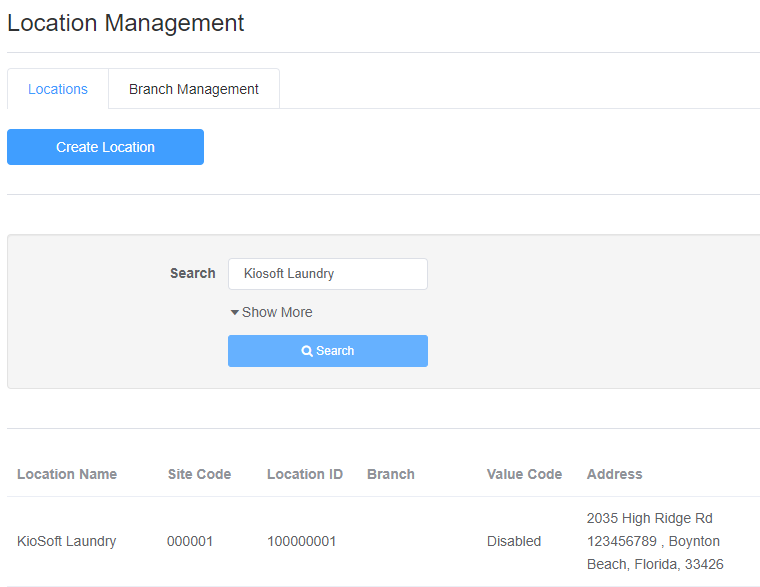Viewport: 760px width, 587px height.
Task: Click the Search field label
Action: (x=192, y=273)
